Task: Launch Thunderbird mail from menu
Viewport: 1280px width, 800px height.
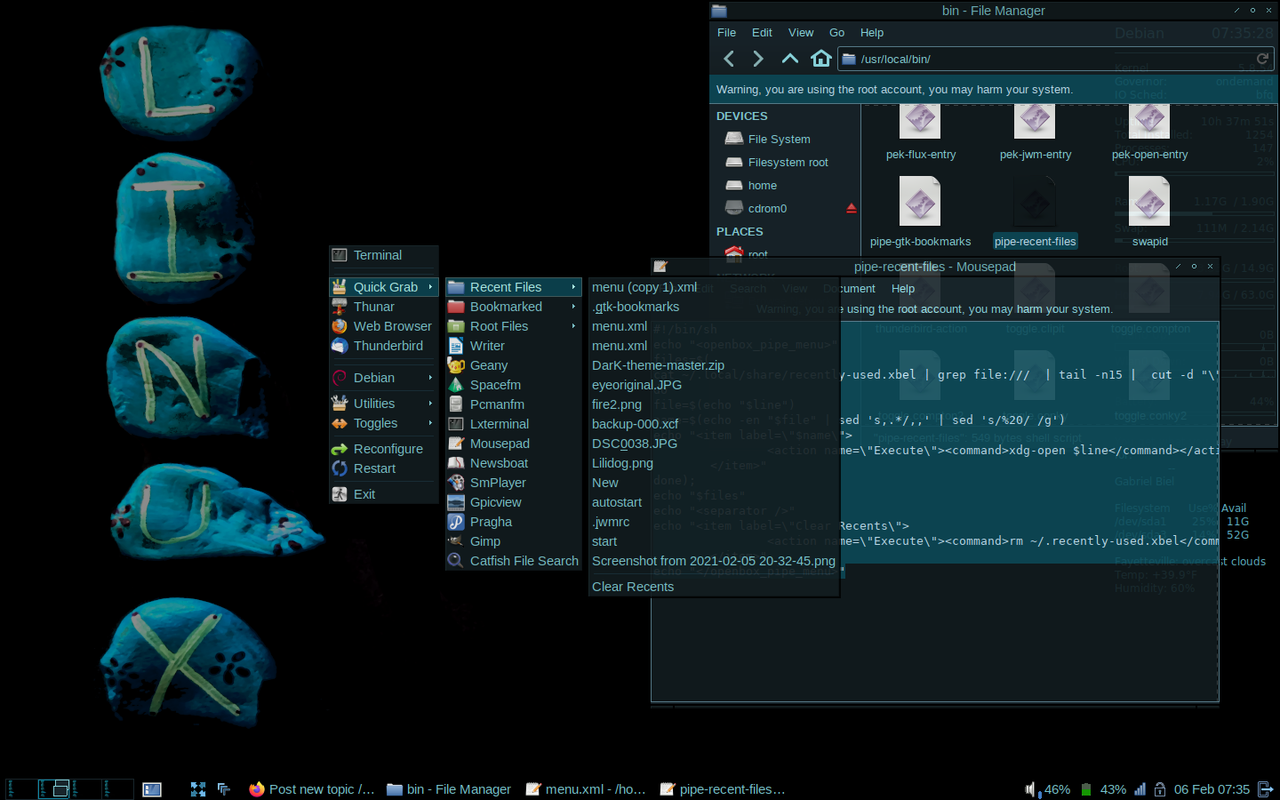Action: [384, 346]
